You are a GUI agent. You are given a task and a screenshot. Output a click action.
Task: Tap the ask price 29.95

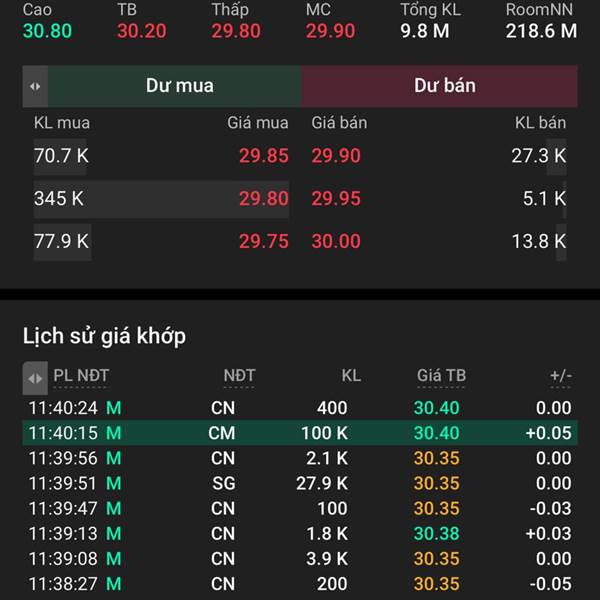click(335, 199)
